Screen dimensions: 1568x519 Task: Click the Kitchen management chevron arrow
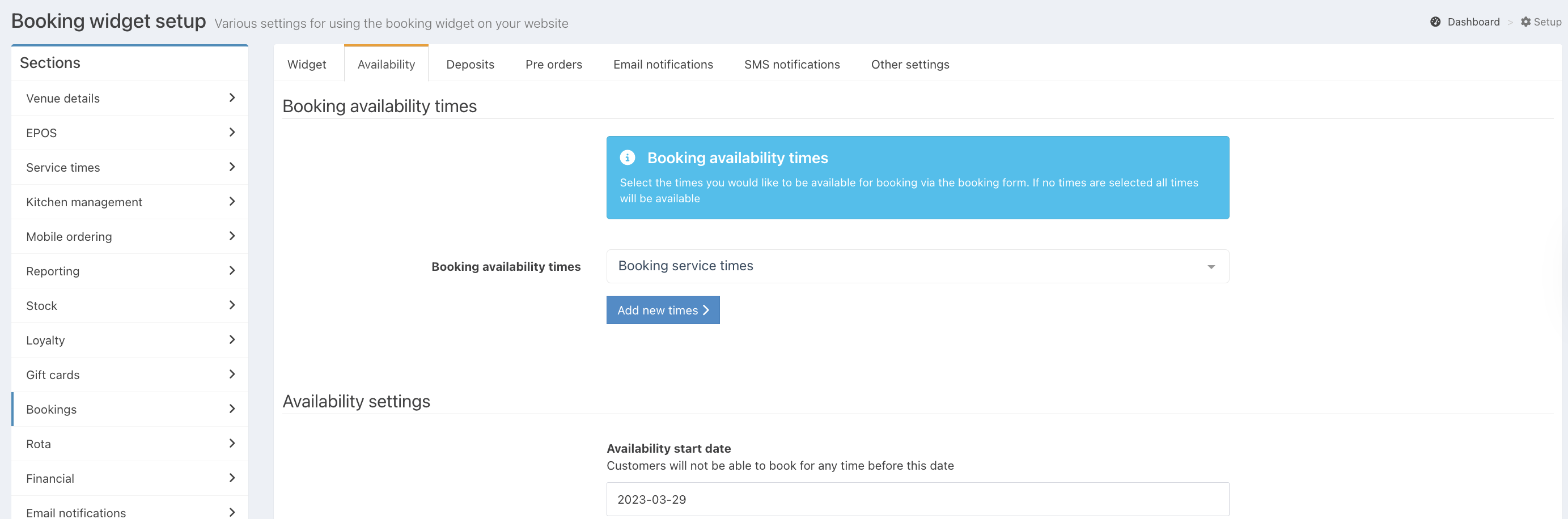(232, 201)
